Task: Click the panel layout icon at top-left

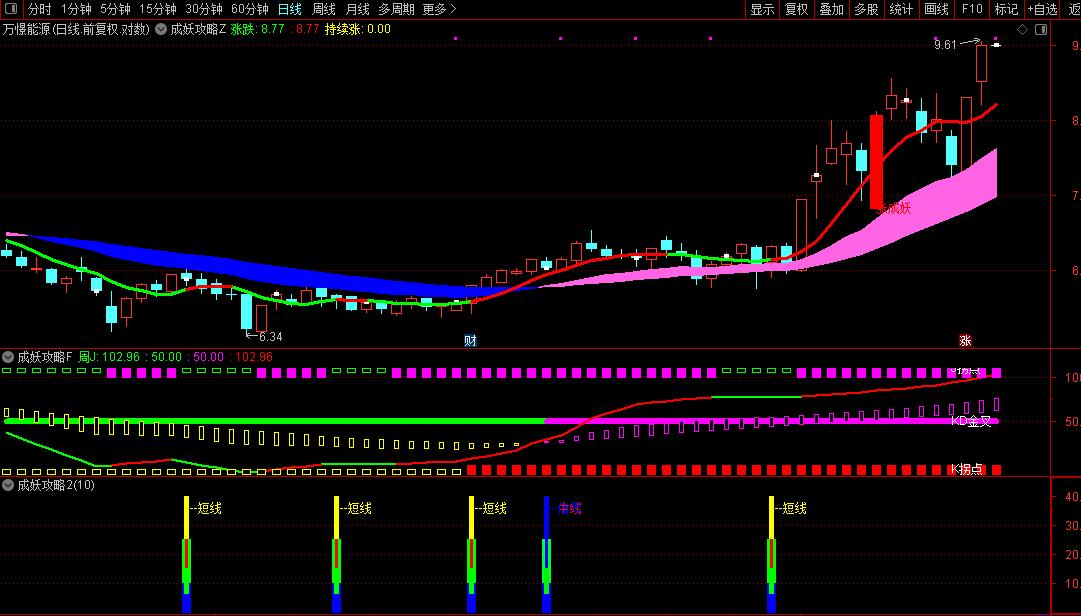Action: pos(10,9)
